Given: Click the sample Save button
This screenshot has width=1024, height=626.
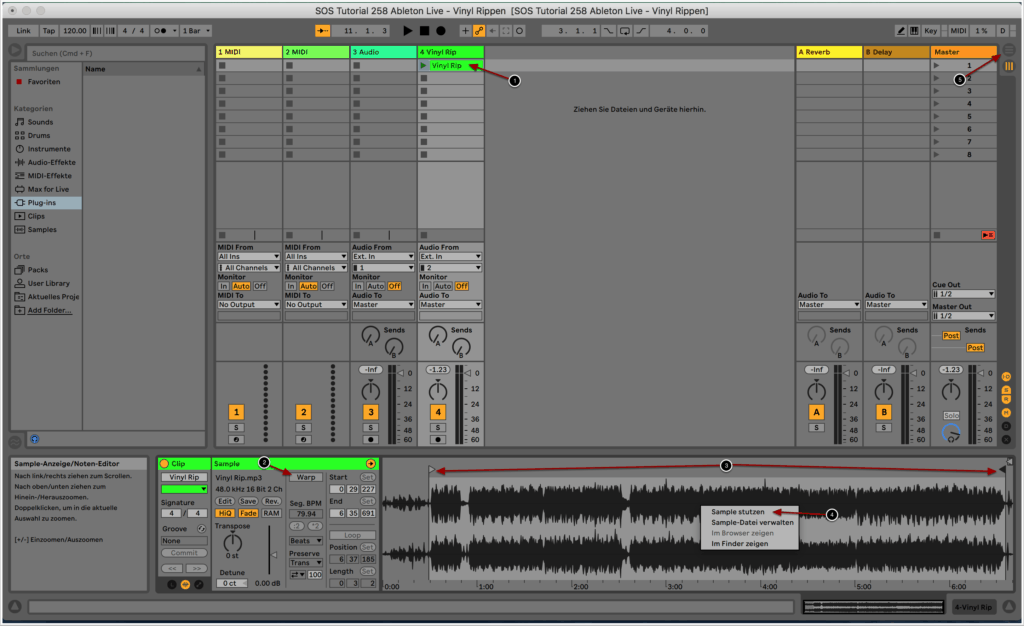Looking at the screenshot, I should click(x=248, y=501).
